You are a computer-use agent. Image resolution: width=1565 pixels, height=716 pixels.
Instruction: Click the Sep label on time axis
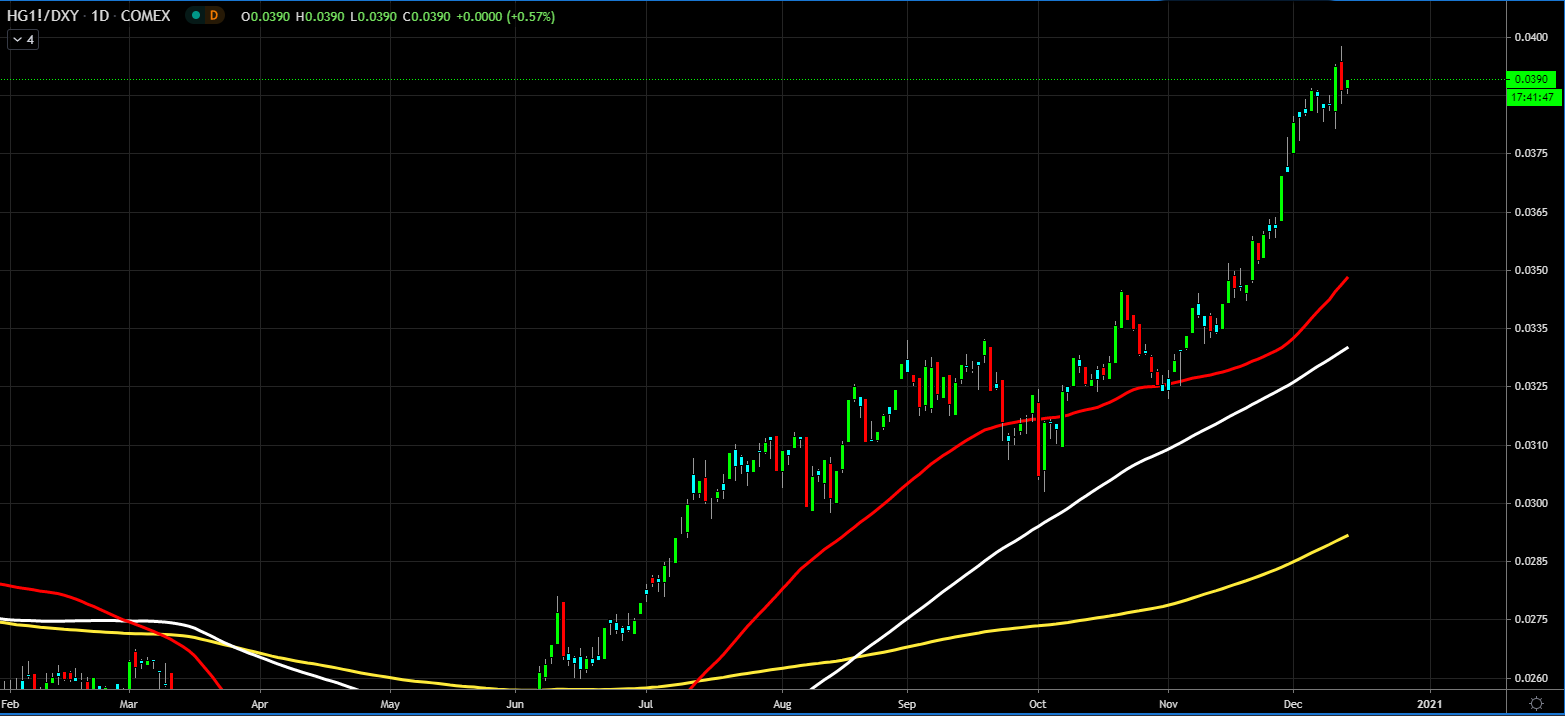907,704
